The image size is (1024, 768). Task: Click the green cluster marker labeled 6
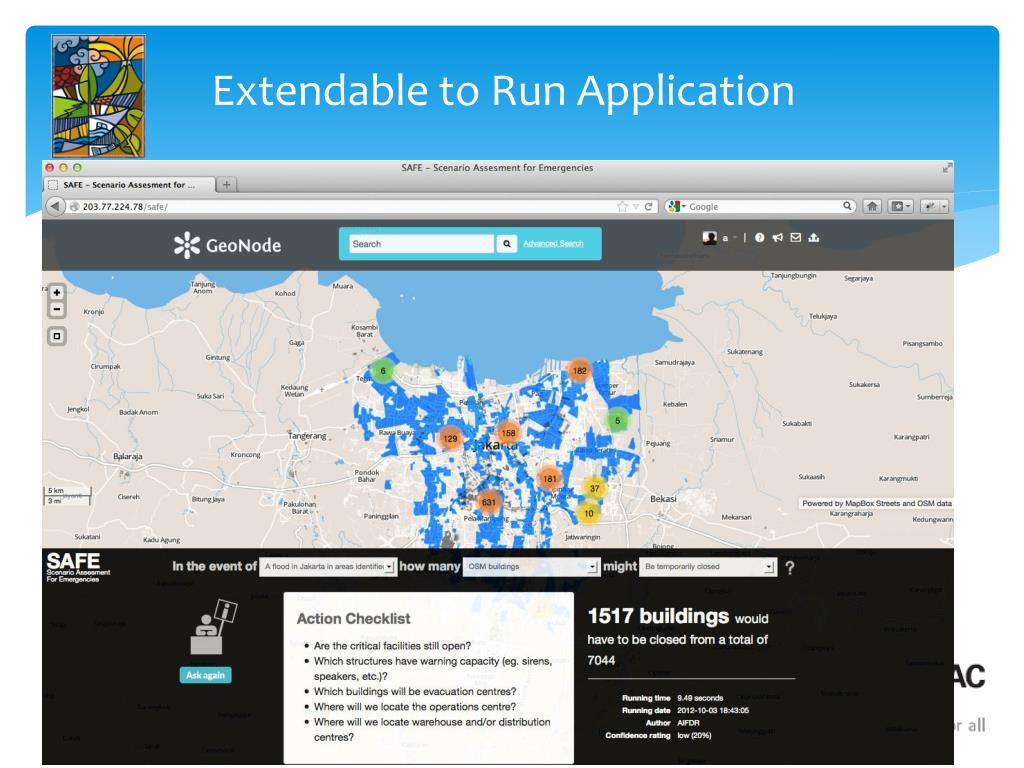coord(383,371)
